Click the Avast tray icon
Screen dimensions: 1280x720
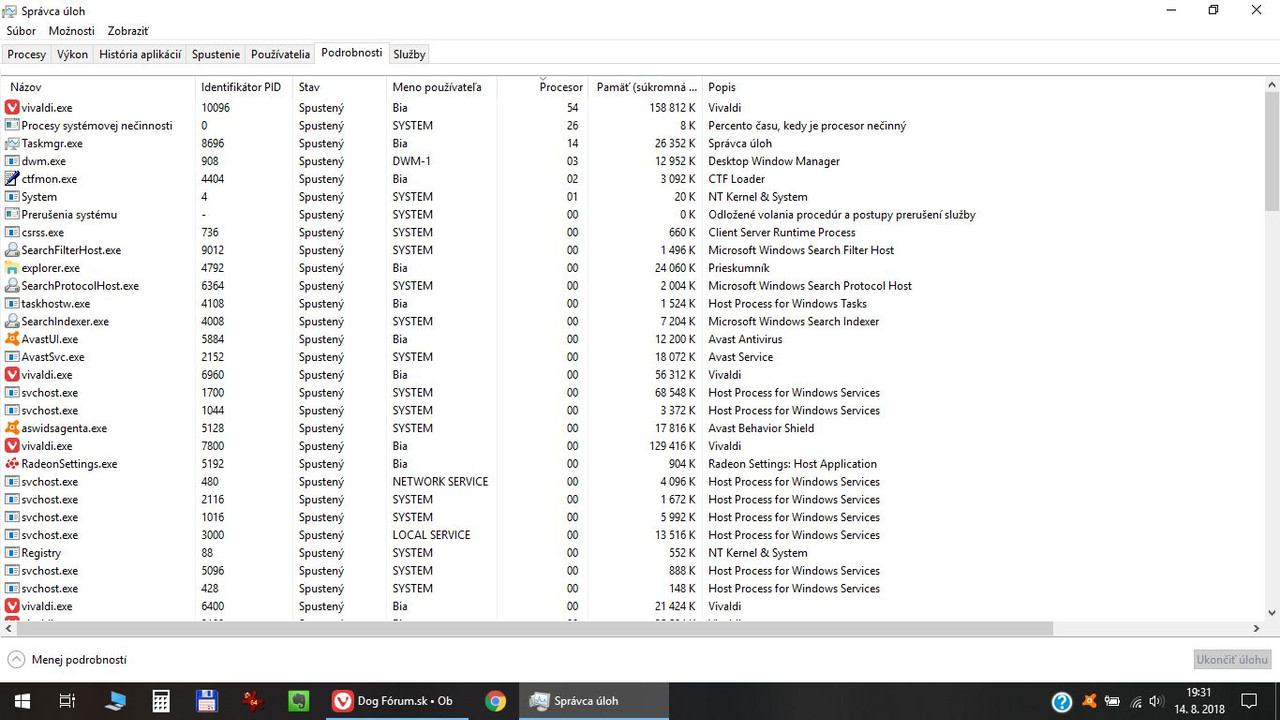click(x=1089, y=701)
